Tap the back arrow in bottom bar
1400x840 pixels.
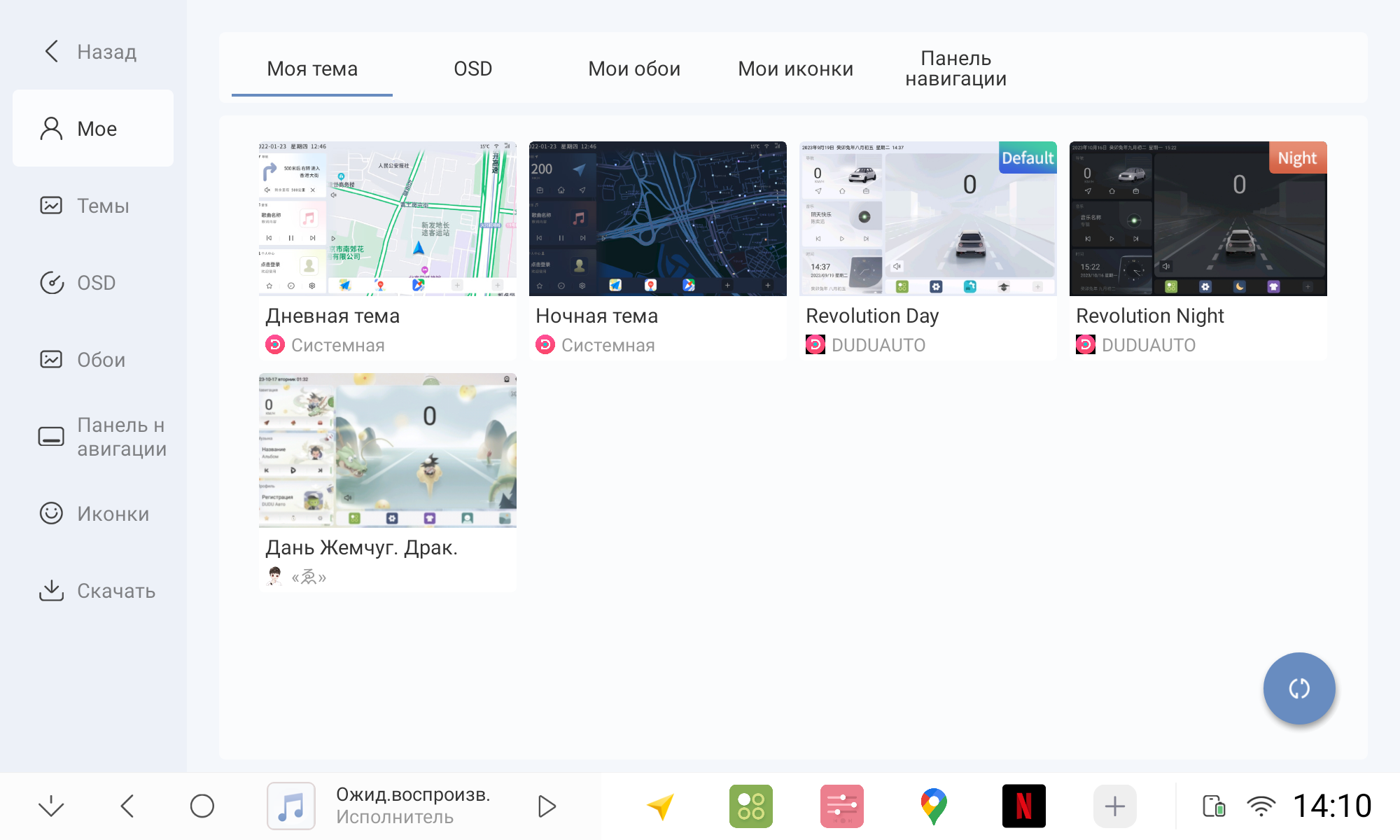(127, 806)
